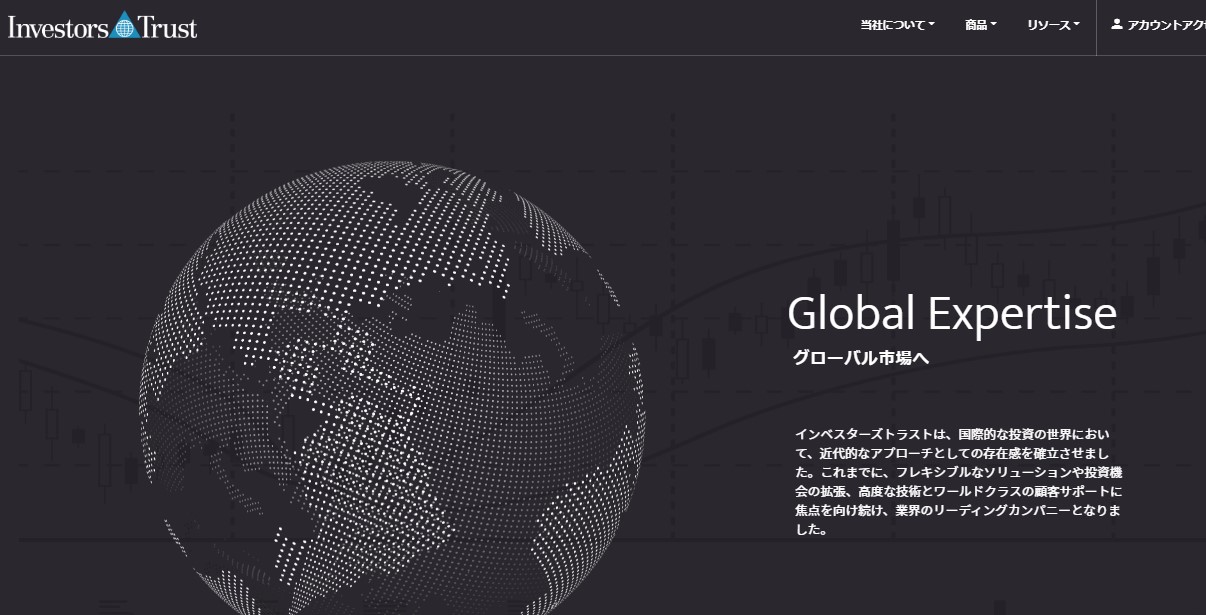Click the dotted globe graphic
Image resolution: width=1206 pixels, height=615 pixels.
coord(392,388)
